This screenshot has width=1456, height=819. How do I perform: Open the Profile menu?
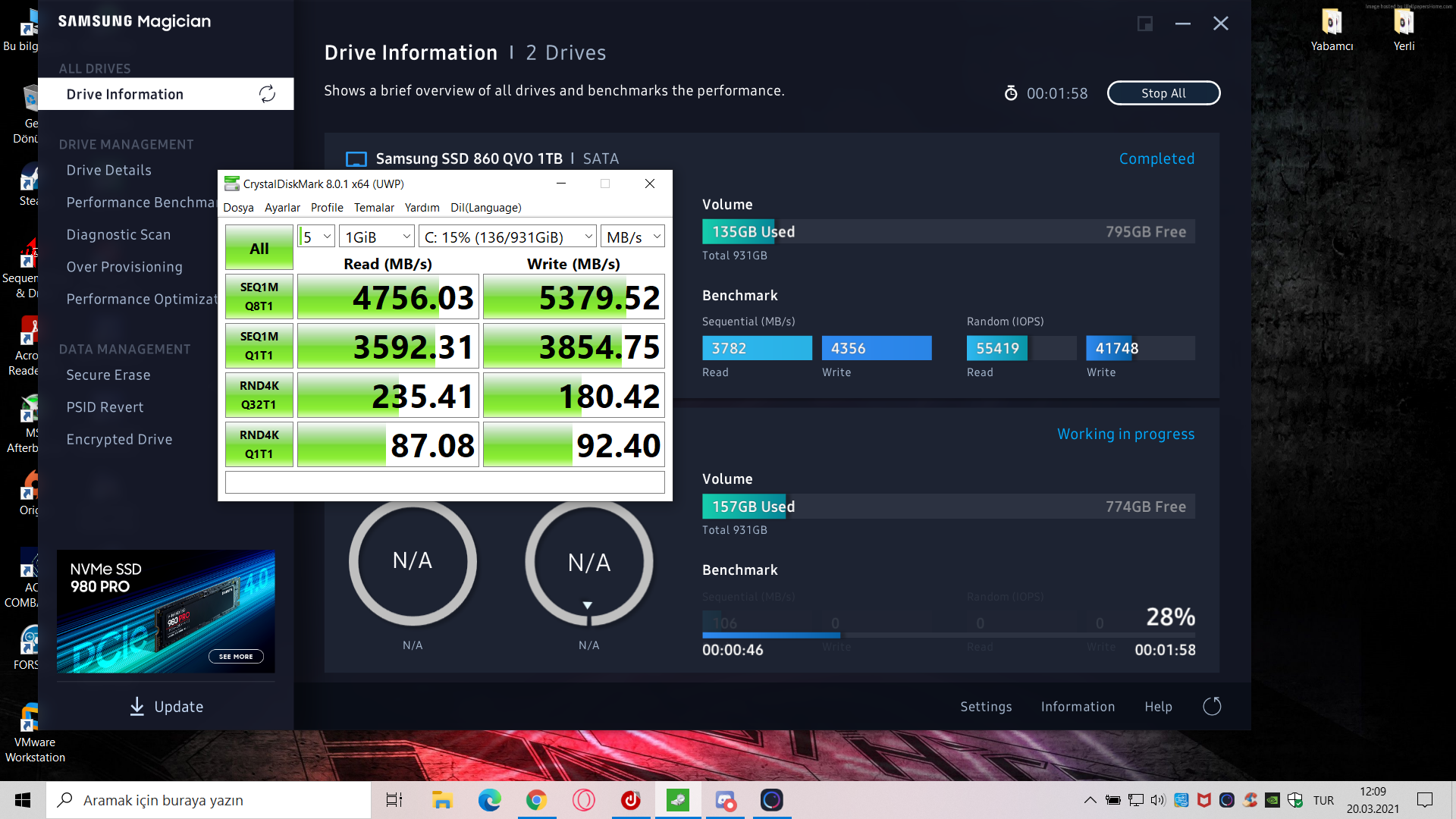click(x=327, y=207)
